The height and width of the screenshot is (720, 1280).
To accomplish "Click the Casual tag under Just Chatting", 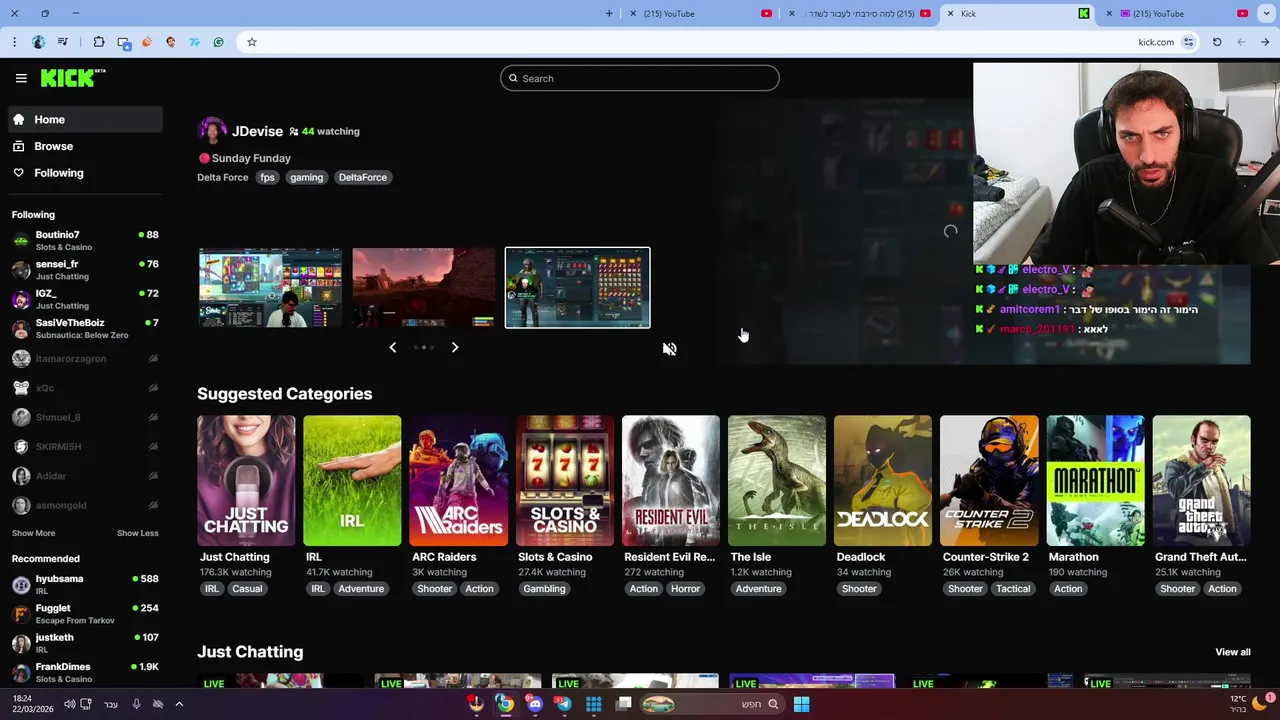I will click(247, 589).
